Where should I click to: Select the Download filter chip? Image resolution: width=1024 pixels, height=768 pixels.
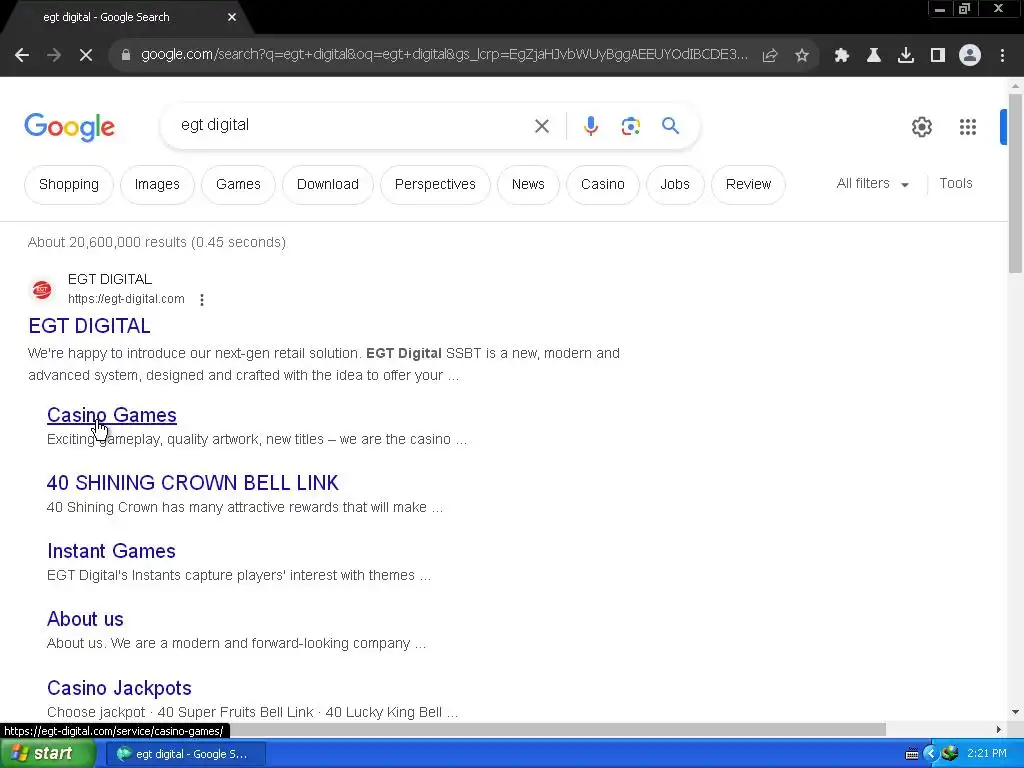point(328,185)
